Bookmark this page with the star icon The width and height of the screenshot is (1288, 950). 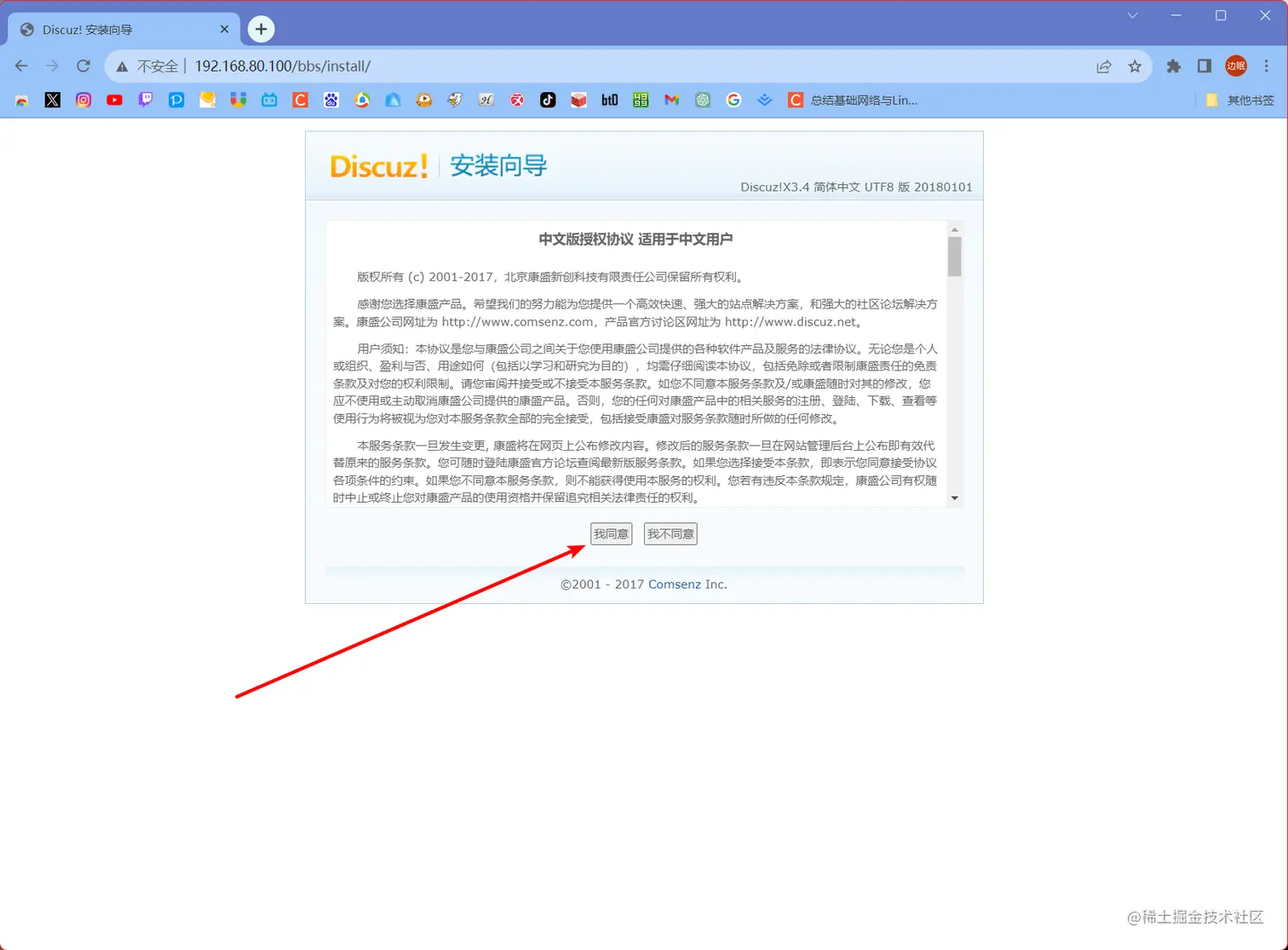(x=1135, y=66)
